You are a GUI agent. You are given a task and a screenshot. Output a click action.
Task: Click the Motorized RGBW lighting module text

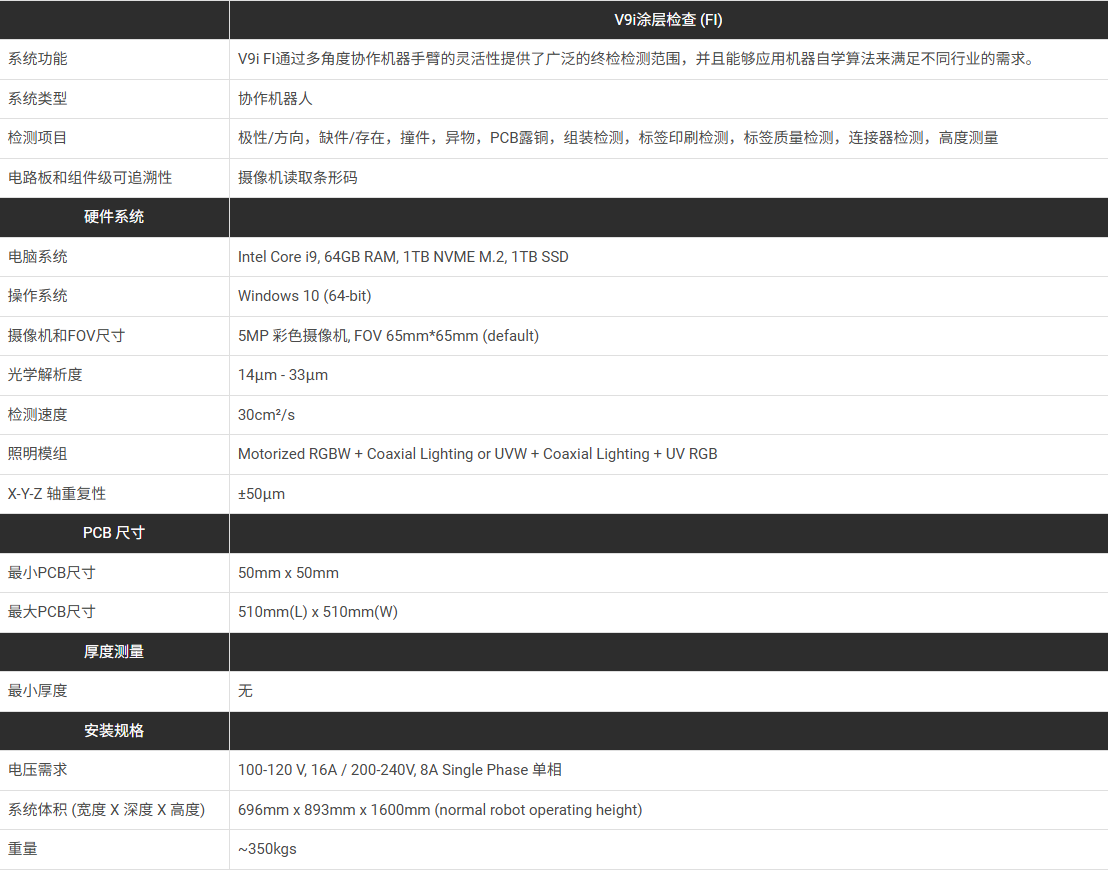(477, 454)
